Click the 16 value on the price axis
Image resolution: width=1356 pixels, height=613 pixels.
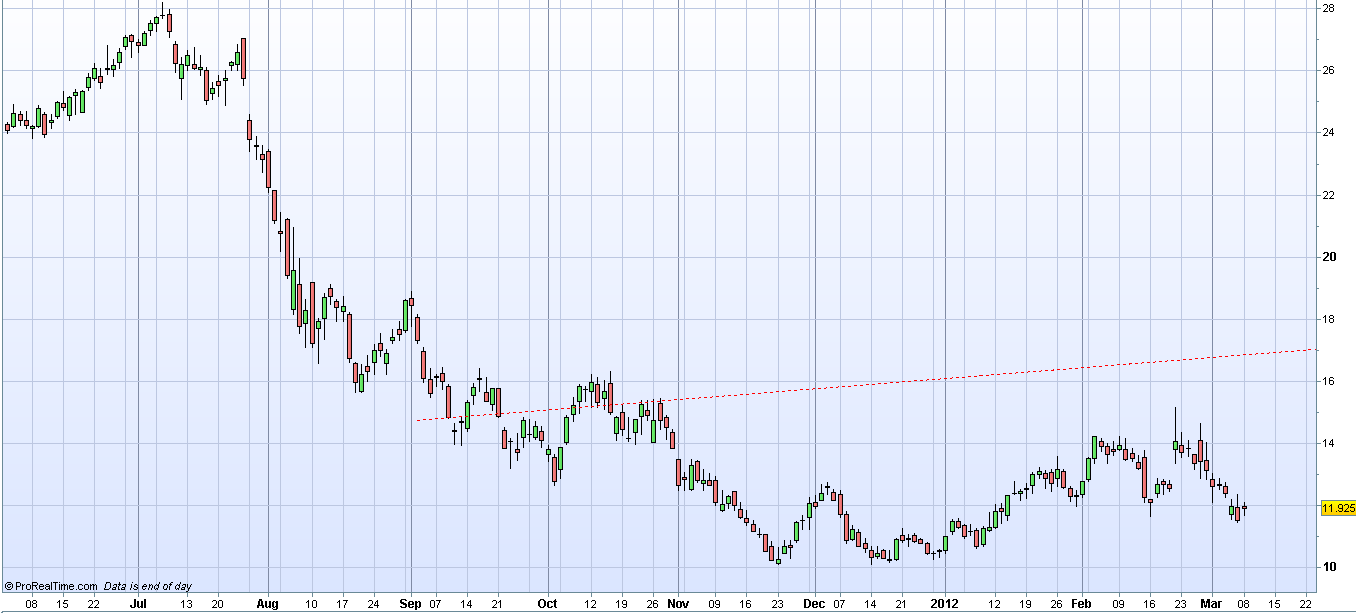[1329, 381]
